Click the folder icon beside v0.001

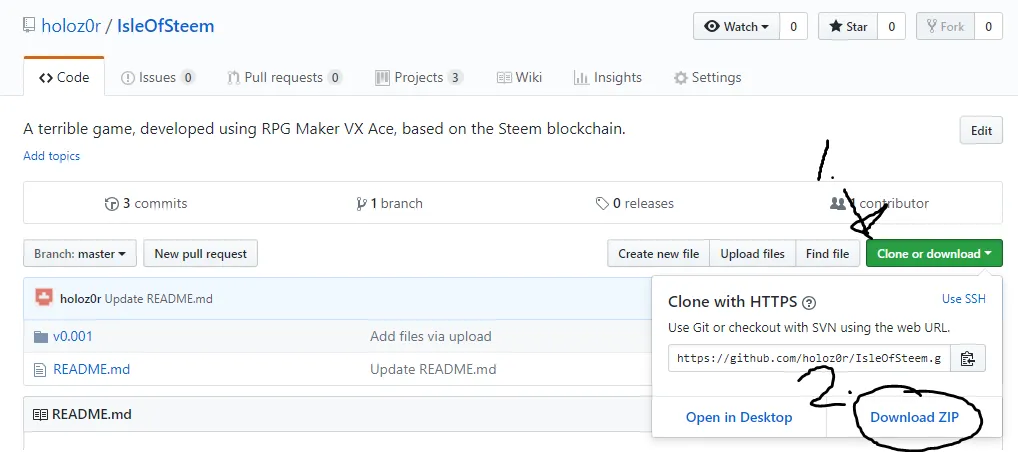pyautogui.click(x=41, y=336)
